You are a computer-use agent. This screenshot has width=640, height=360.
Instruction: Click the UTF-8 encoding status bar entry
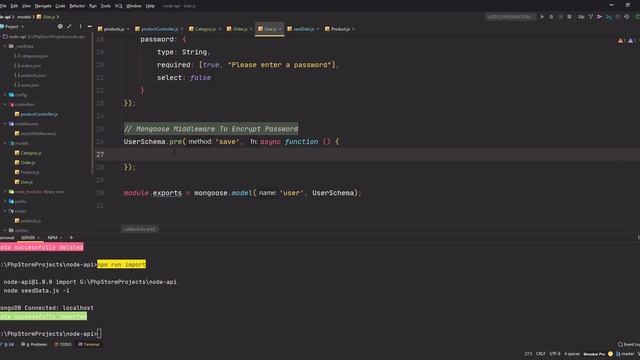click(x=555, y=354)
